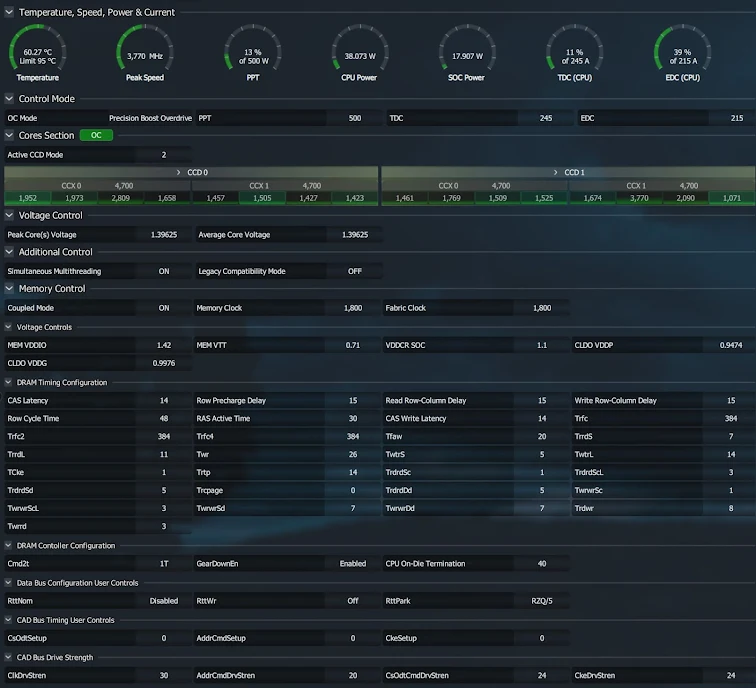This screenshot has width=756, height=688.
Task: Click the core showing 3,770 in CCD 1
Action: [x=639, y=198]
